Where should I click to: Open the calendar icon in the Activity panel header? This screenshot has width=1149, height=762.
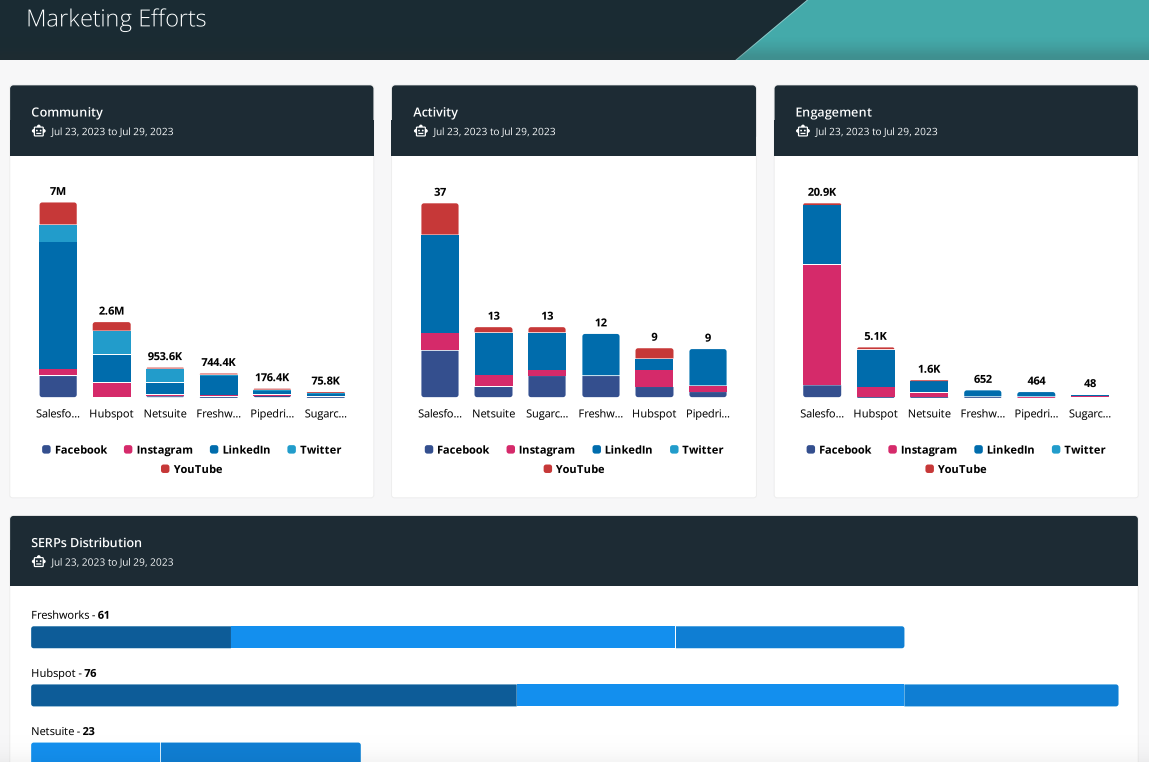click(421, 131)
